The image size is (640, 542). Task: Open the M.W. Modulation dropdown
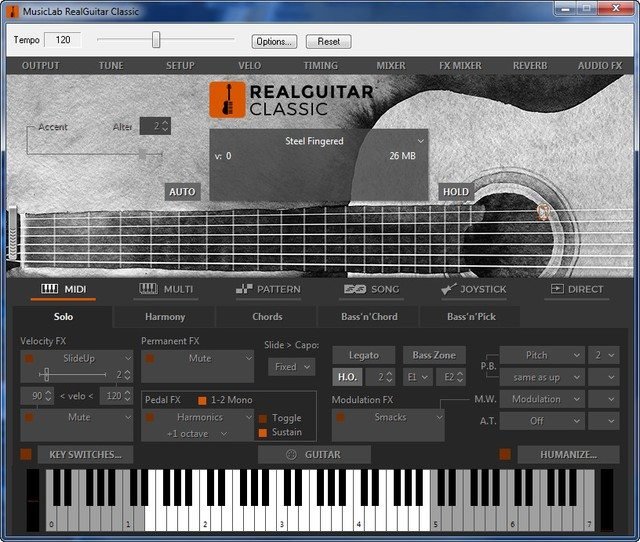click(x=542, y=399)
